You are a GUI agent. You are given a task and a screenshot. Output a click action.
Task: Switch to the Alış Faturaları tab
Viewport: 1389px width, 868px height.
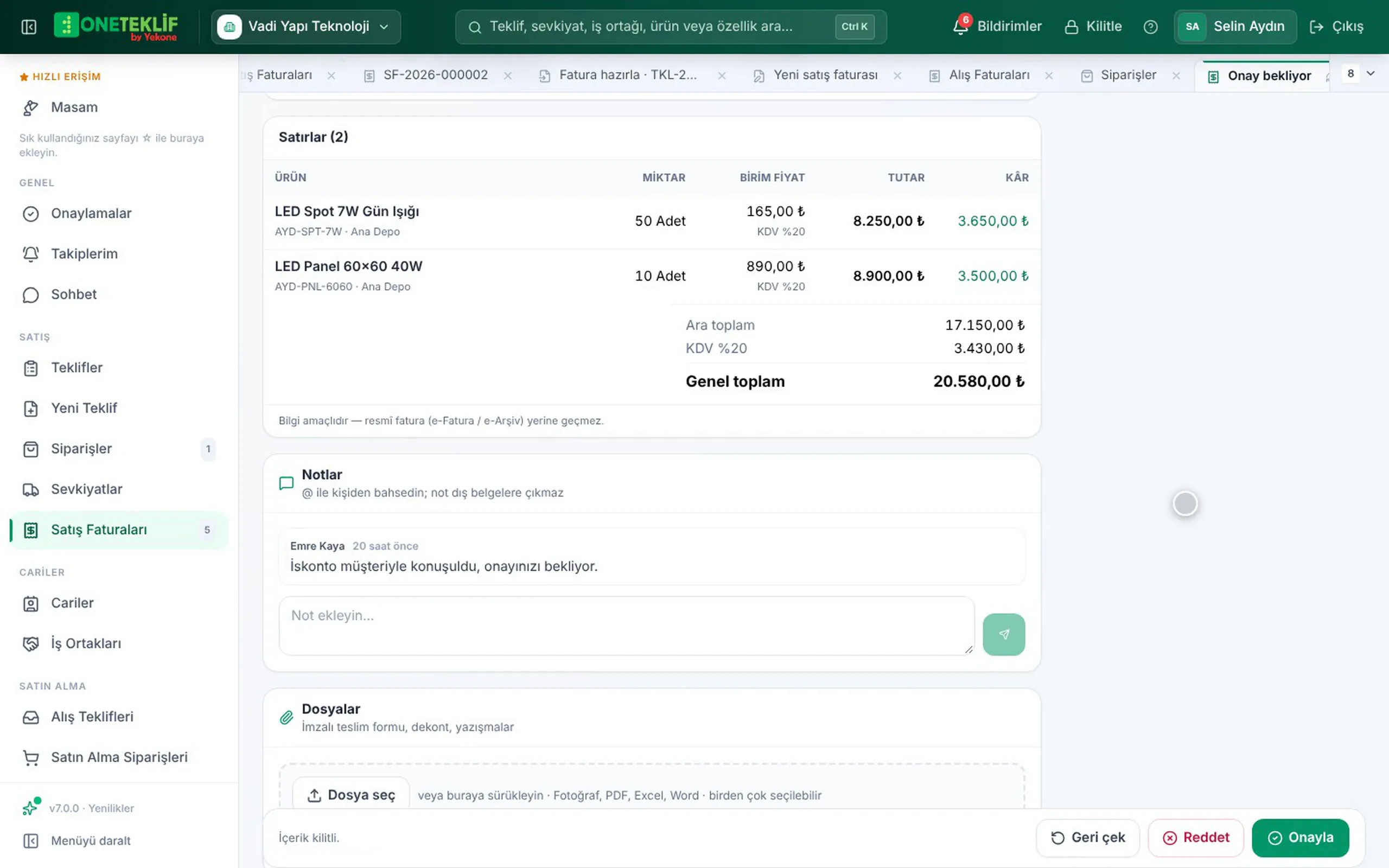(989, 75)
